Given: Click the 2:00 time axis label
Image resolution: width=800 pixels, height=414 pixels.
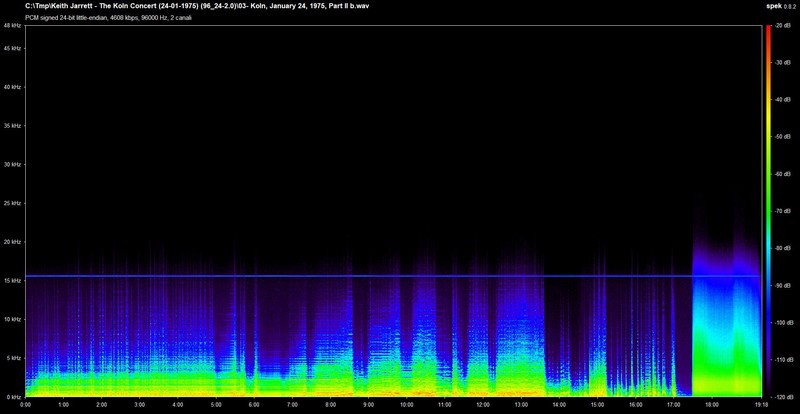Looking at the screenshot, I should click(x=102, y=404).
